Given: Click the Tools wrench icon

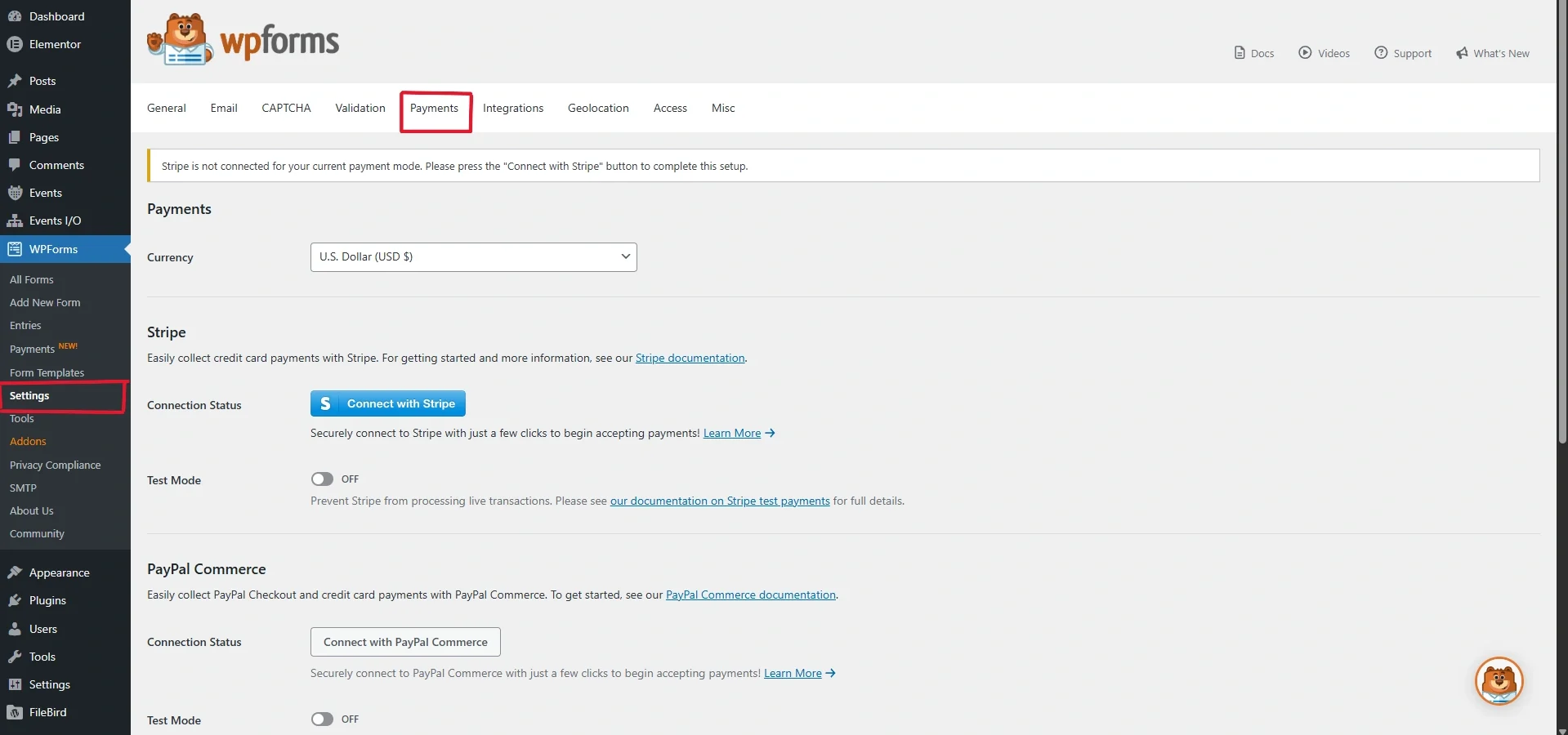Looking at the screenshot, I should coord(15,657).
